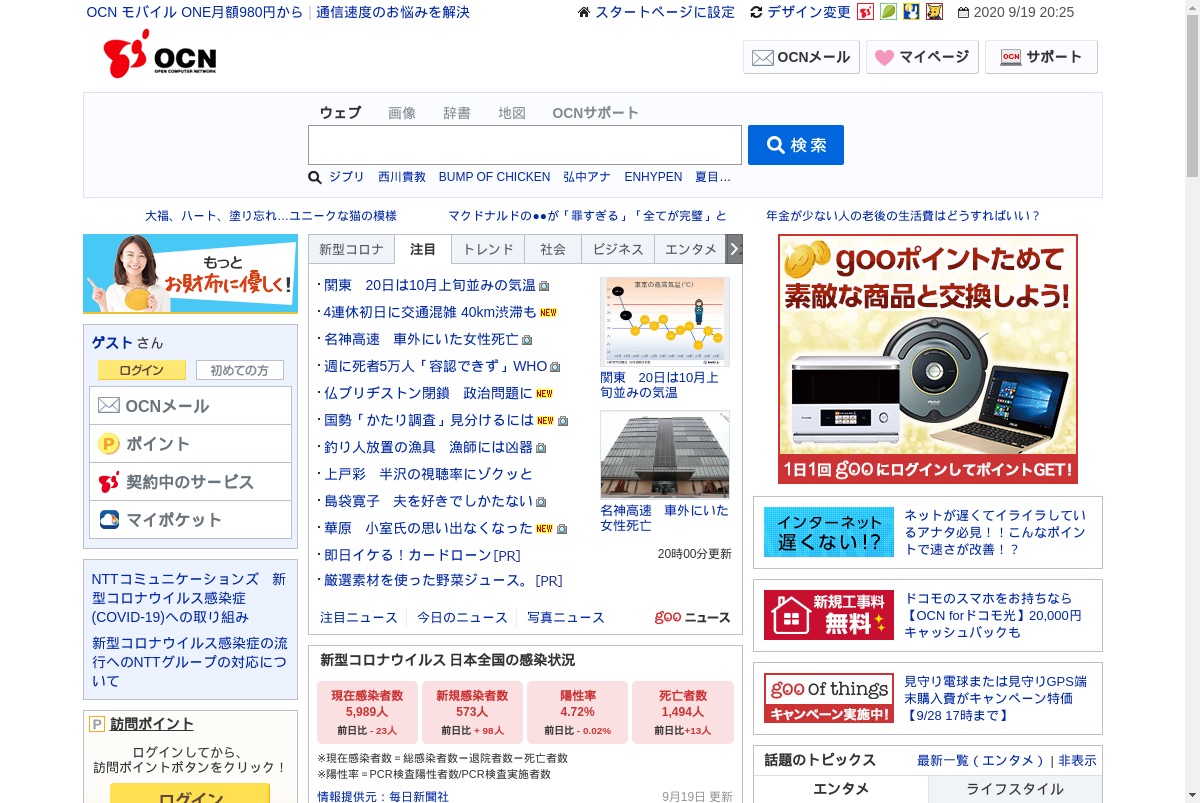The image size is (1200, 803).
Task: Select the blue rabbit design theme icon
Action: point(911,12)
